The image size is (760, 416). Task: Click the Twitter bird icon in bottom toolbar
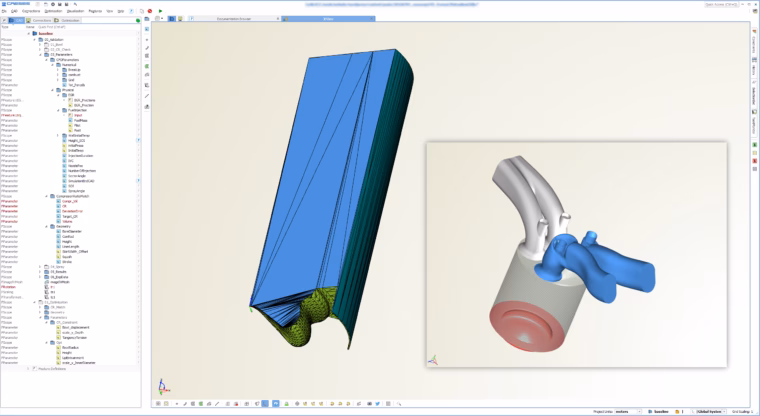pyautogui.click(x=378, y=403)
